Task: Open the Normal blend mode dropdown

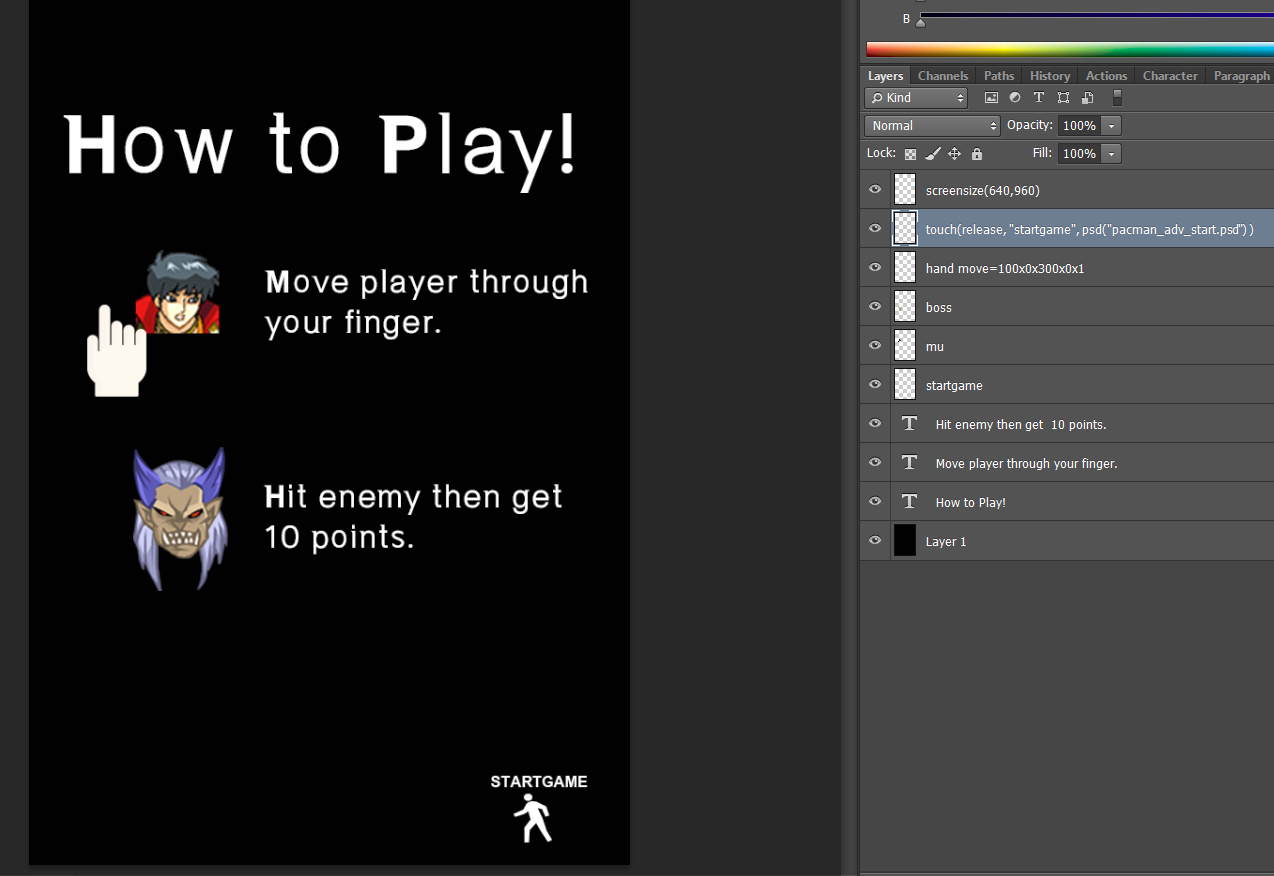Action: [x=932, y=126]
